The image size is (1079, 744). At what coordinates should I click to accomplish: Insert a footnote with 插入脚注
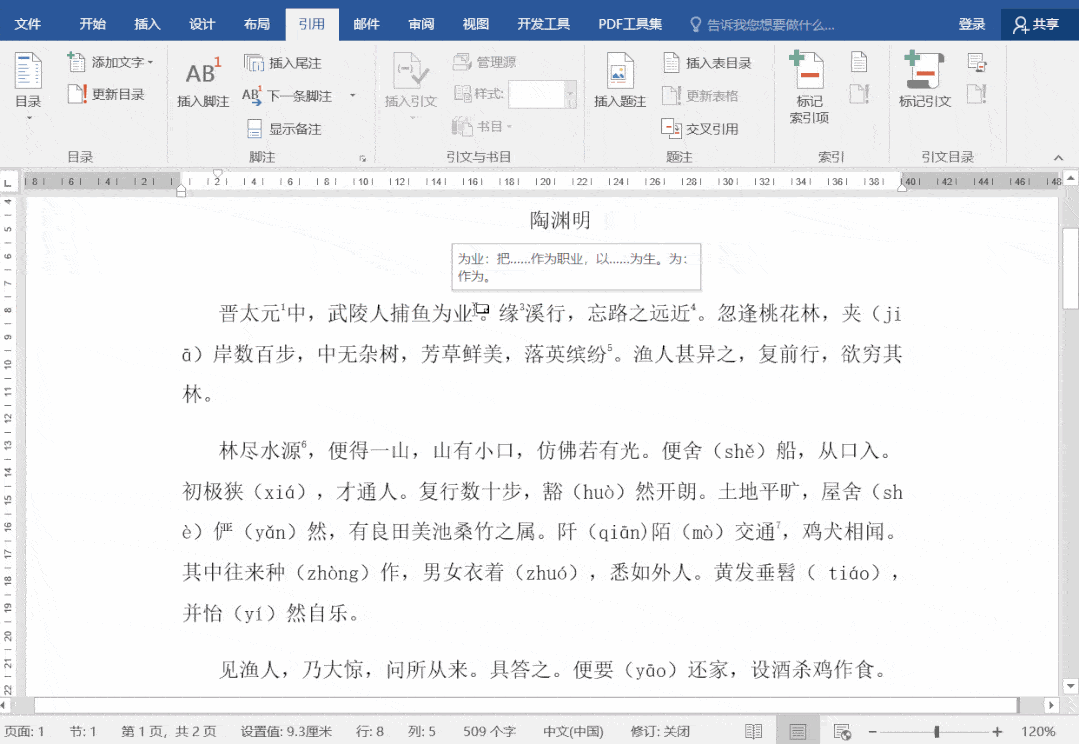click(203, 81)
